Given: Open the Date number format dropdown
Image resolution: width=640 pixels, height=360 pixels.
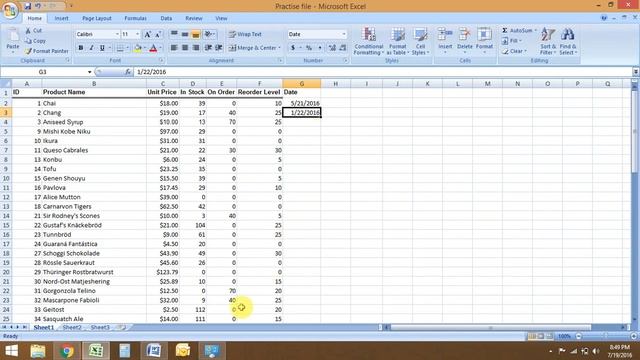Looking at the screenshot, I should [x=344, y=34].
